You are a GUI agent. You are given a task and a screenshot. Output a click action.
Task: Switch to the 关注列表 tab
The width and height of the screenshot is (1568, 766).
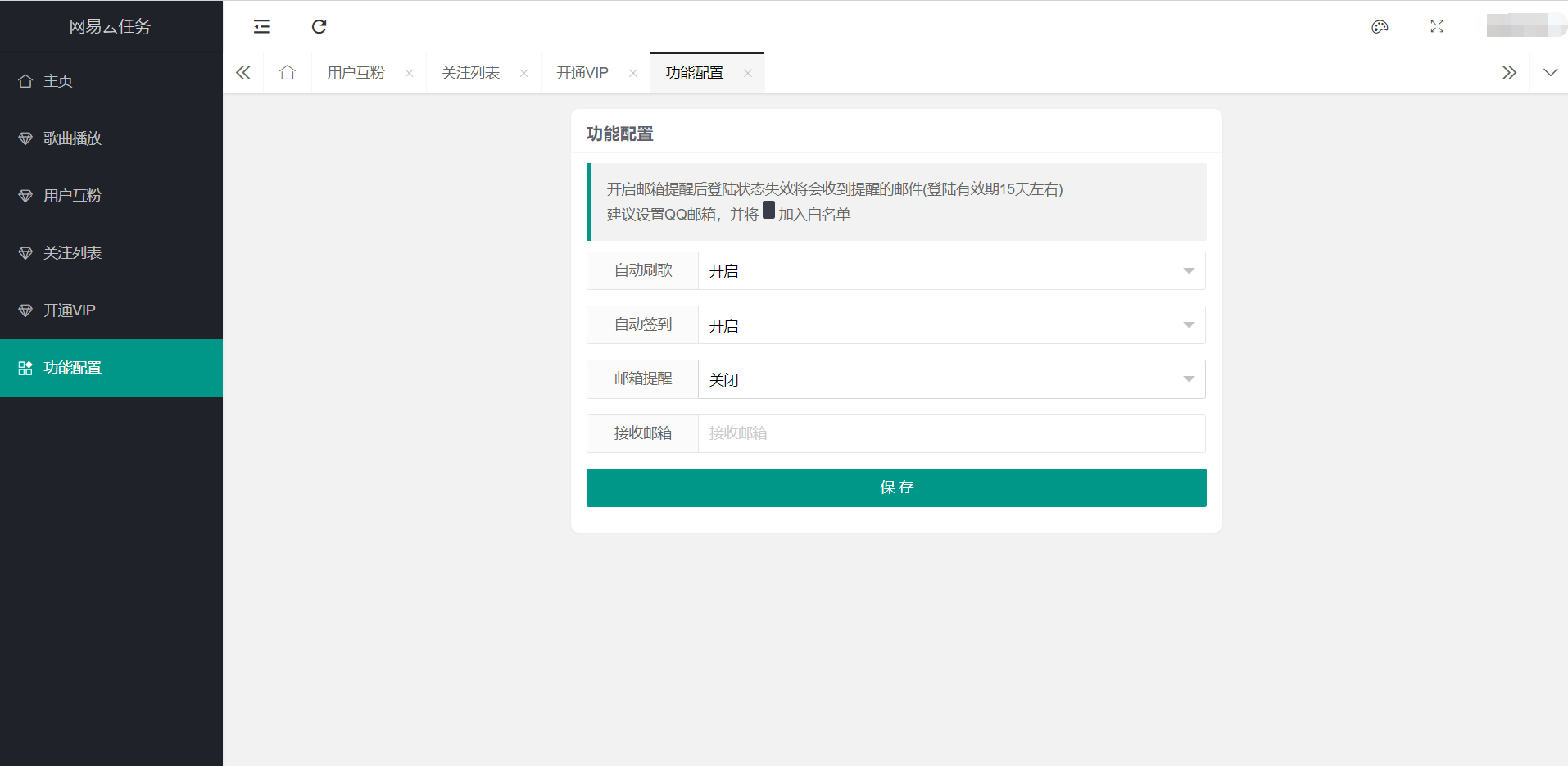point(469,72)
